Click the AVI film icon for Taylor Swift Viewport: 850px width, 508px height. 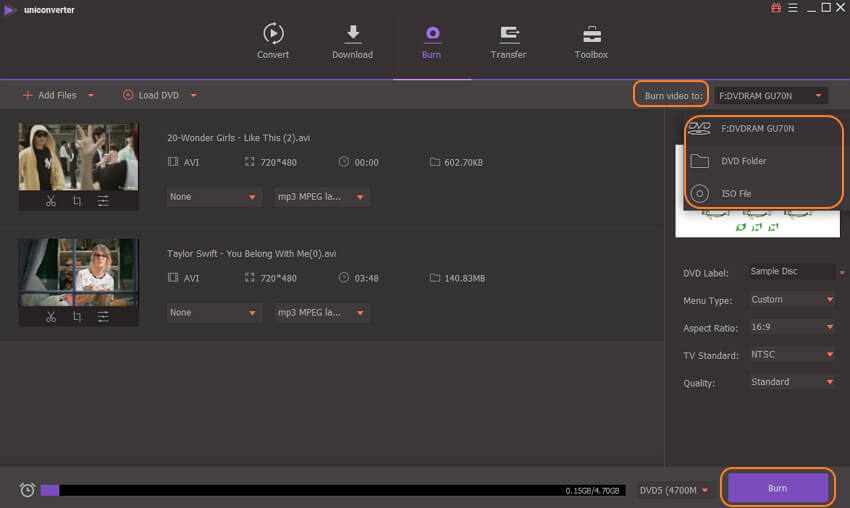[173, 278]
